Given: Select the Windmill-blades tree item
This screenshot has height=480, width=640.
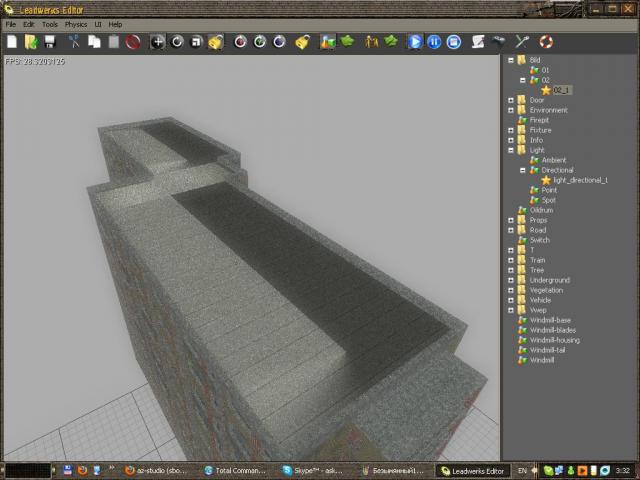Looking at the screenshot, I should click(553, 330).
